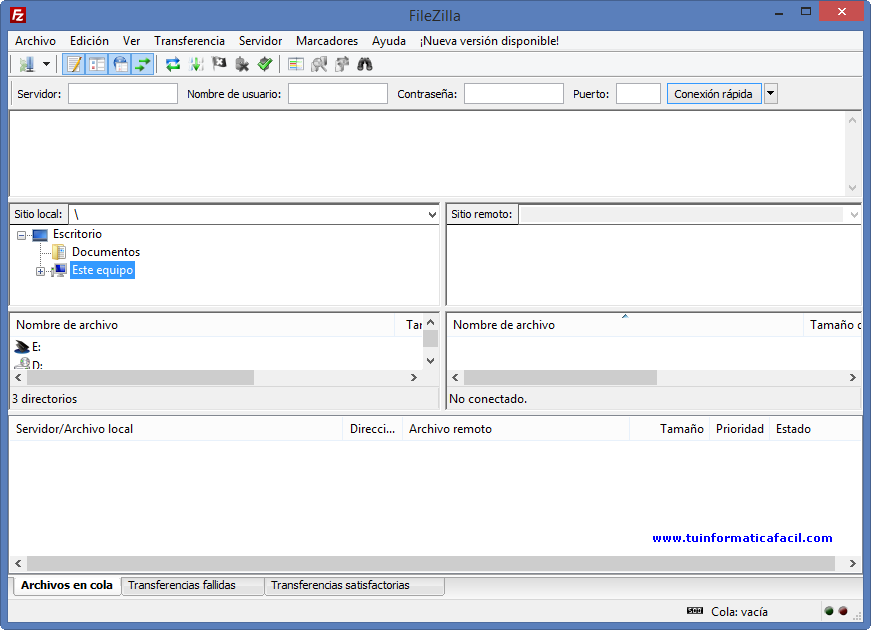Open the Site Manager icon
This screenshot has height=630, width=871.
coord(26,64)
